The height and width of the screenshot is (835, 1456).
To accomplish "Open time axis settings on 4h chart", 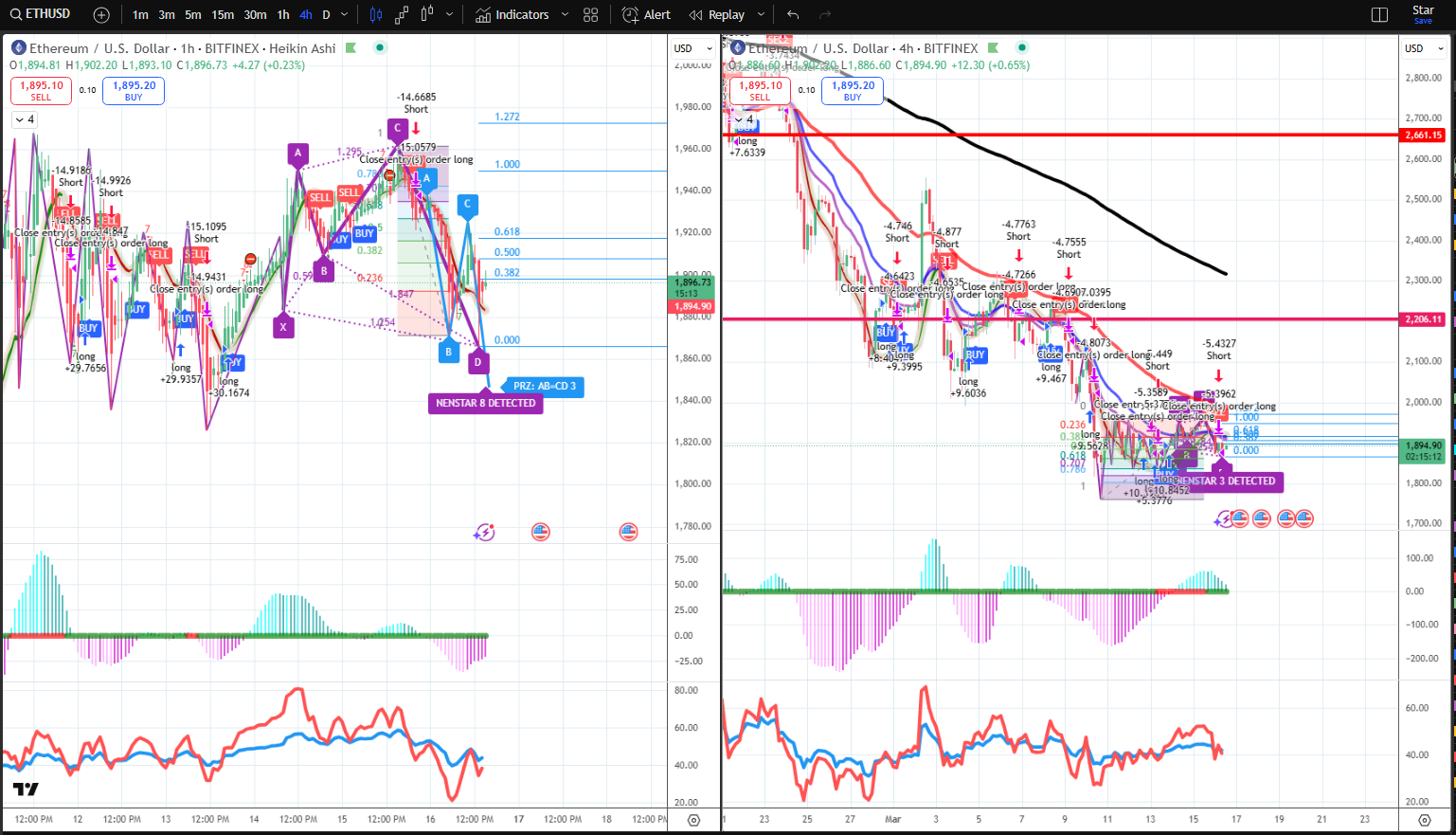I will pyautogui.click(x=1425, y=820).
